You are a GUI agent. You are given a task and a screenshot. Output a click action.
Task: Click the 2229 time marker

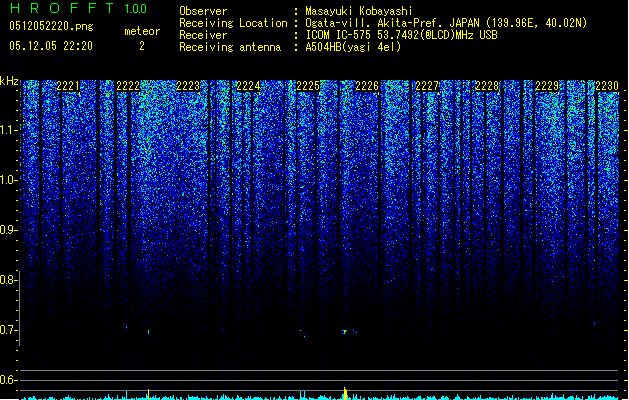[547, 86]
